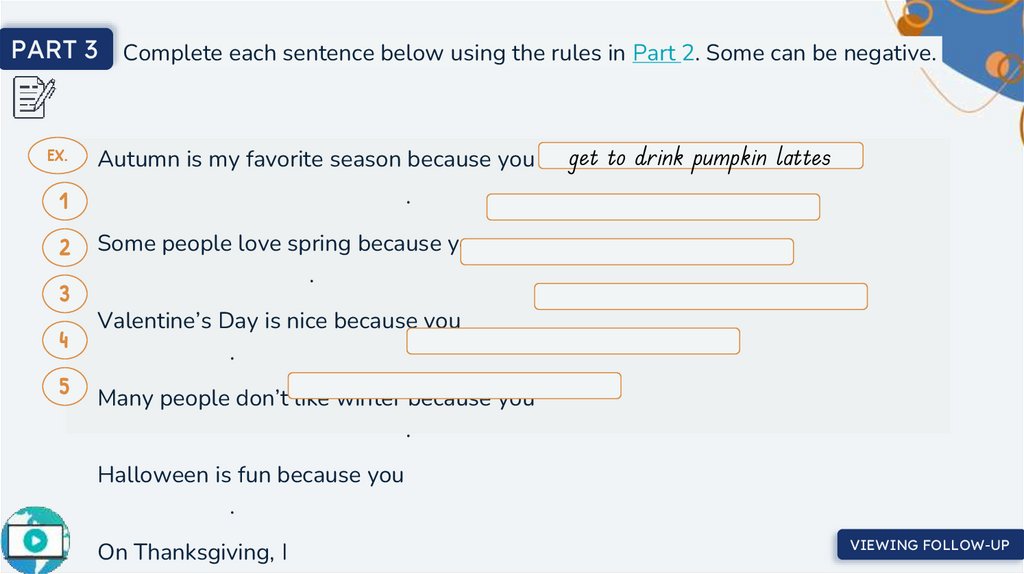Image resolution: width=1024 pixels, height=574 pixels.
Task: Click the notepad and pencil icon
Action: [x=34, y=97]
